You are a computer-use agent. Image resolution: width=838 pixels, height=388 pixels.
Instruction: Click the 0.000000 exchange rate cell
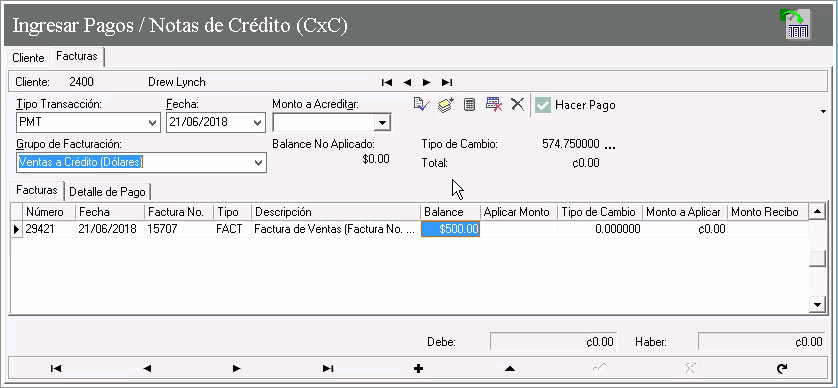[600, 229]
